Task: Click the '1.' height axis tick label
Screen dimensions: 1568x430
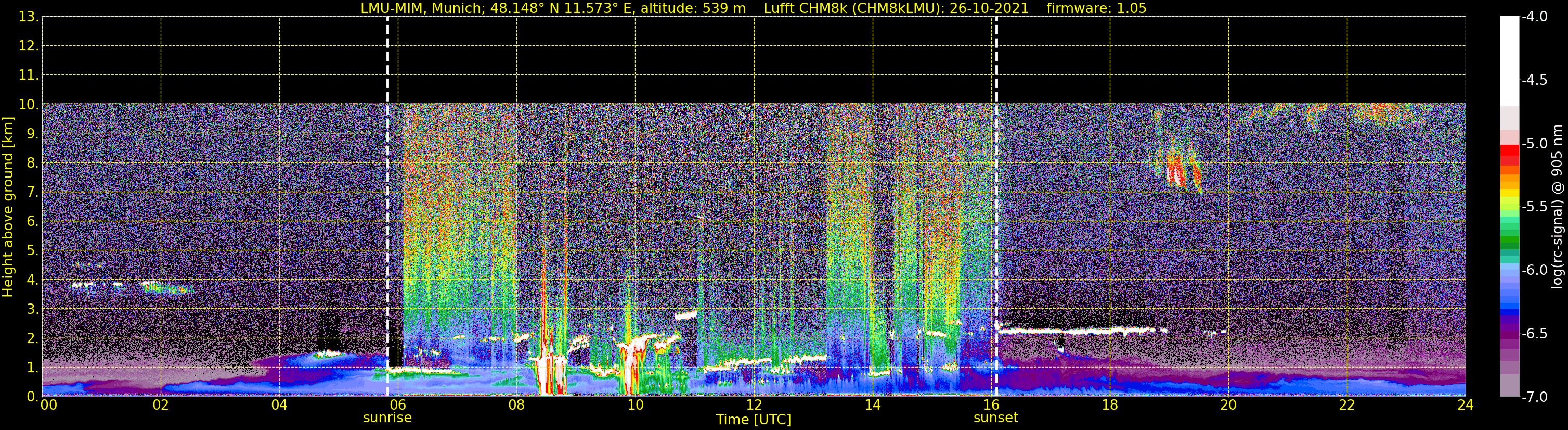Action: 32,367
